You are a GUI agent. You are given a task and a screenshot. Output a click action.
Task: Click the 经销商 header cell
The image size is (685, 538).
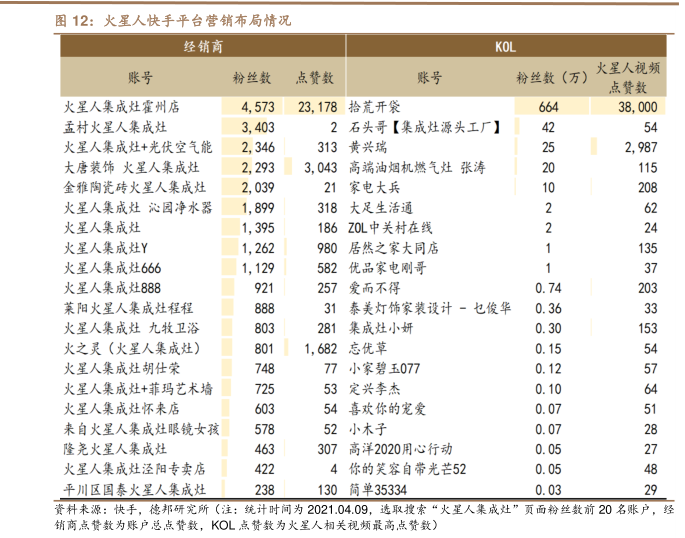[x=203, y=47]
